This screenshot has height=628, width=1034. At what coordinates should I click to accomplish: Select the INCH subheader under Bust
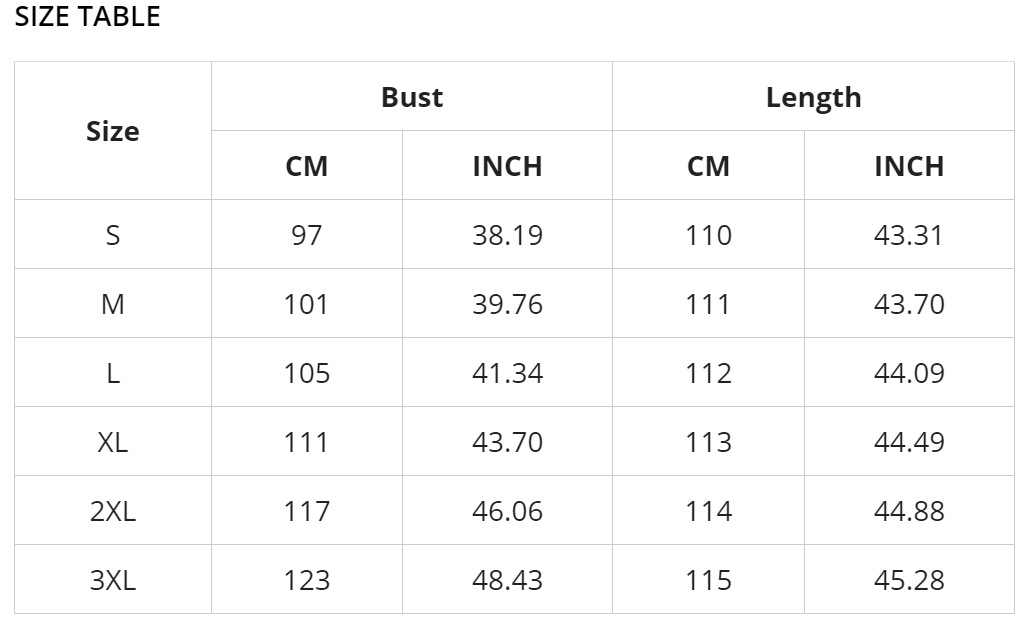click(507, 166)
